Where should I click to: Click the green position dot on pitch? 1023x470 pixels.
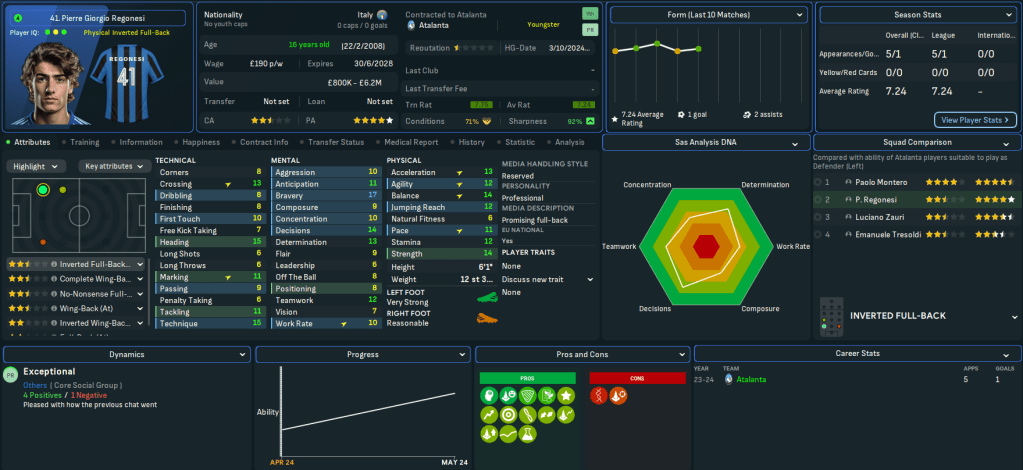point(42,189)
